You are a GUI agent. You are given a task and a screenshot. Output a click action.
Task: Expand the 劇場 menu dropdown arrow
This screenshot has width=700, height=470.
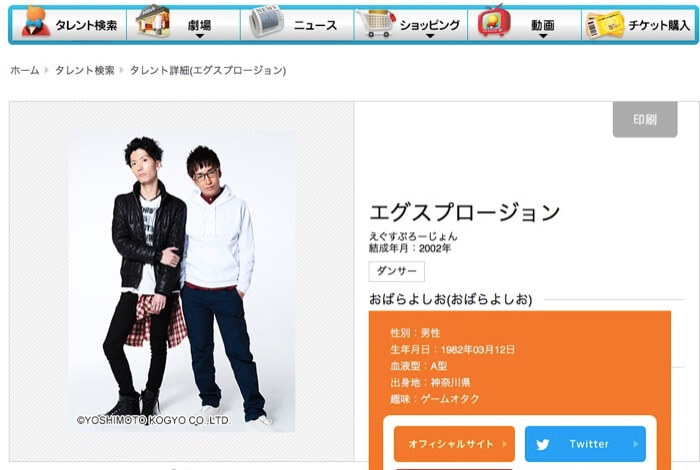coord(200,36)
